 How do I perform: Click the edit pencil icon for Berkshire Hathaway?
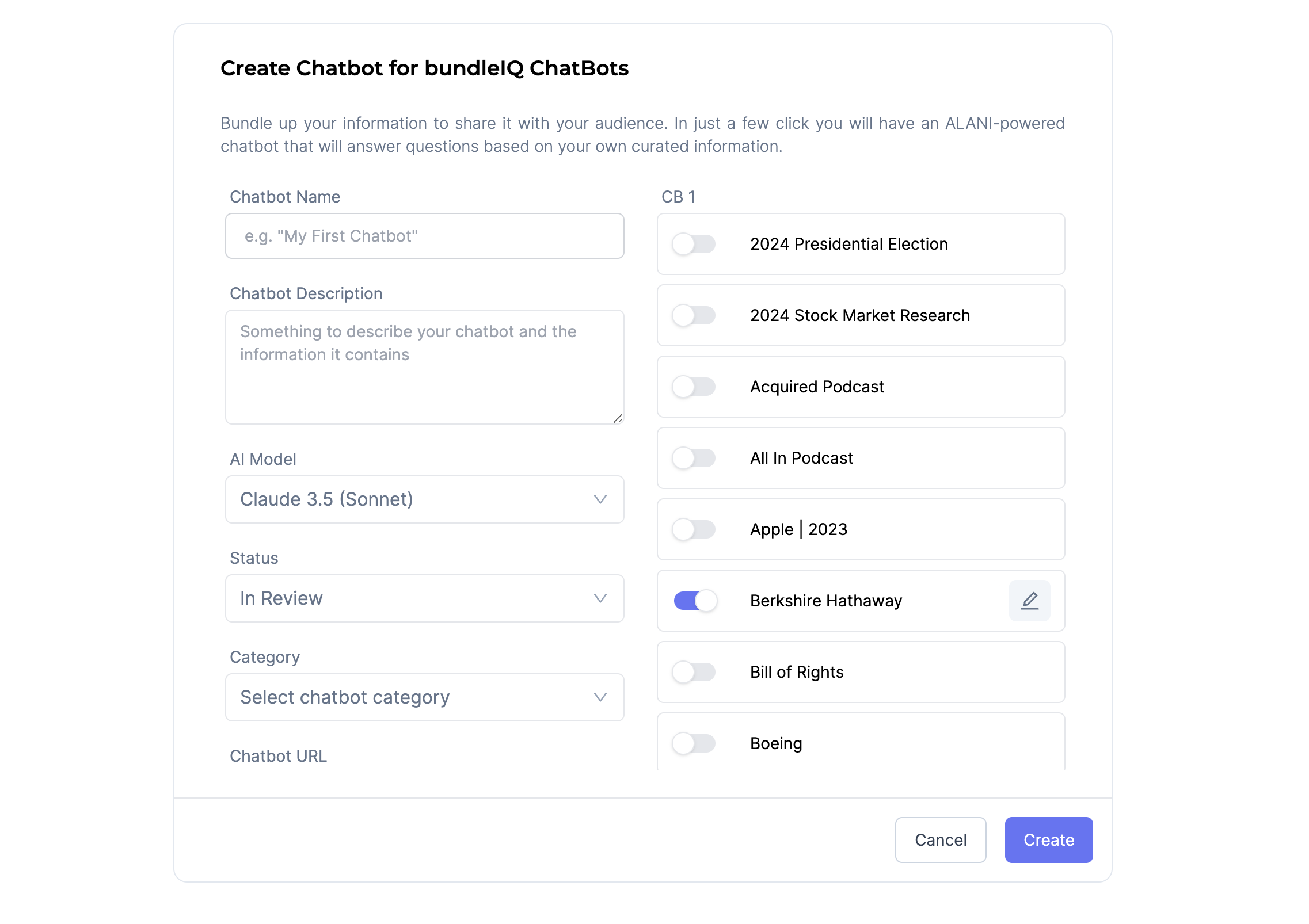coord(1029,601)
